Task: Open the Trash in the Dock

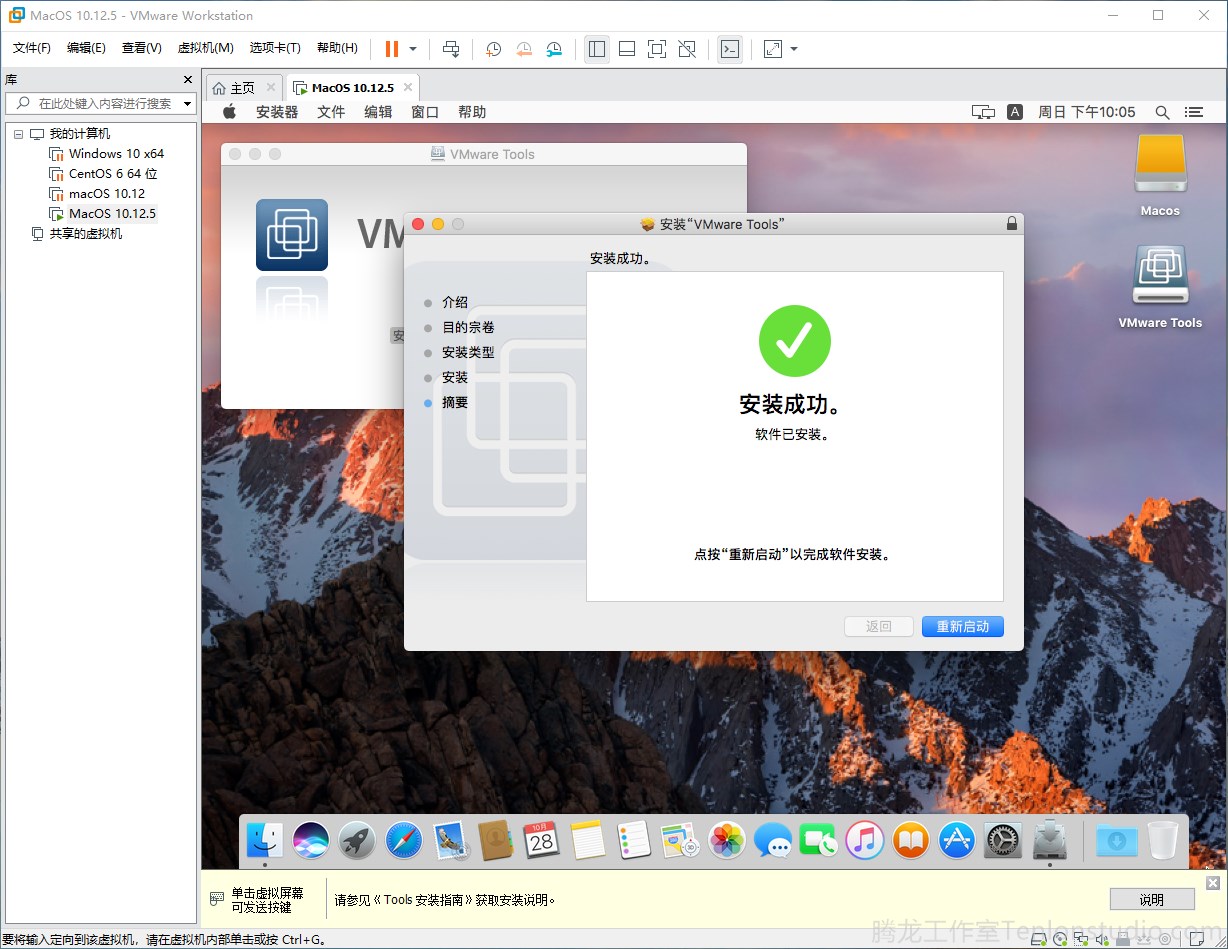Action: coord(1162,841)
